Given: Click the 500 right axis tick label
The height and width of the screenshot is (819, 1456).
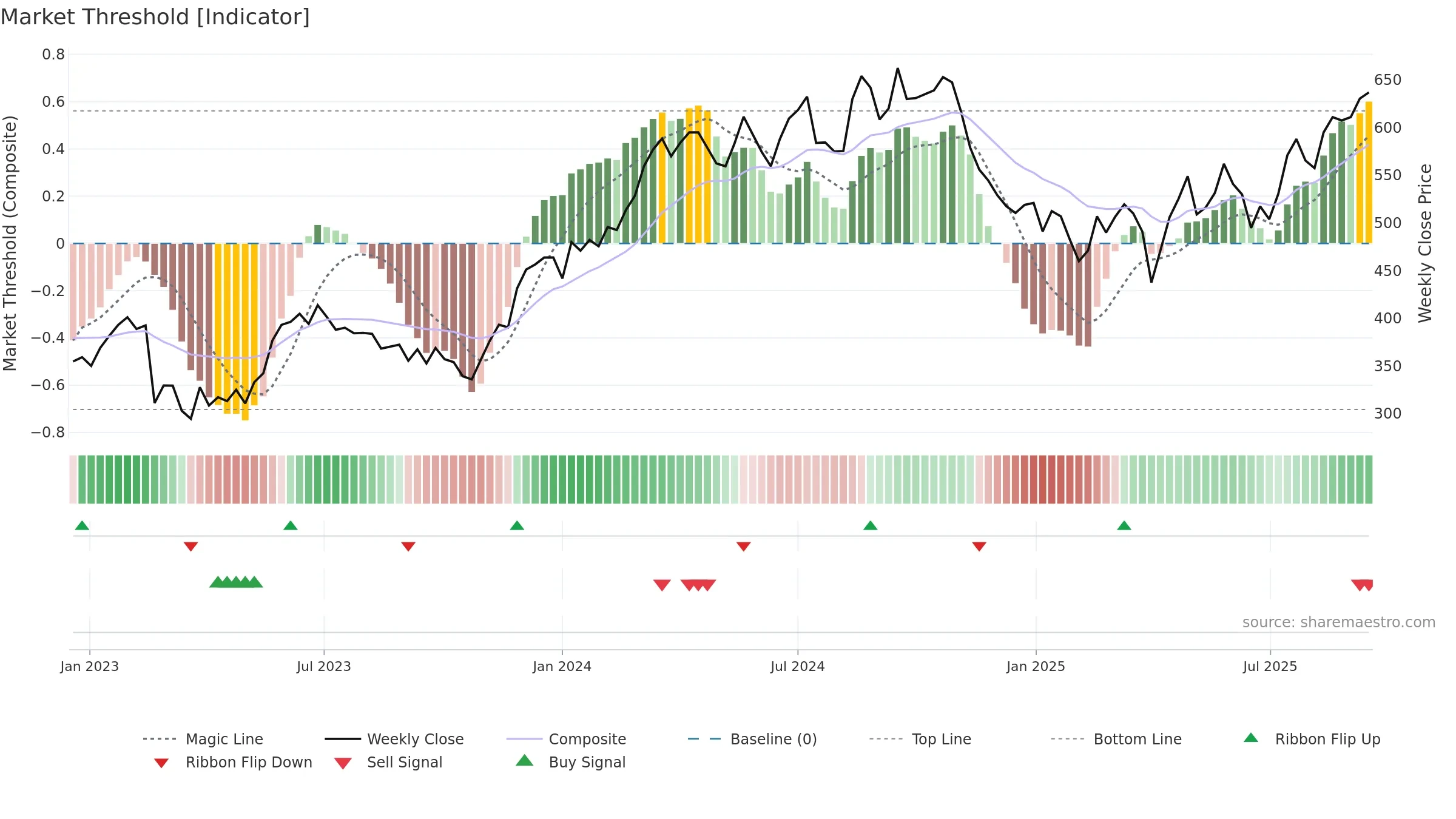Looking at the screenshot, I should [1388, 223].
